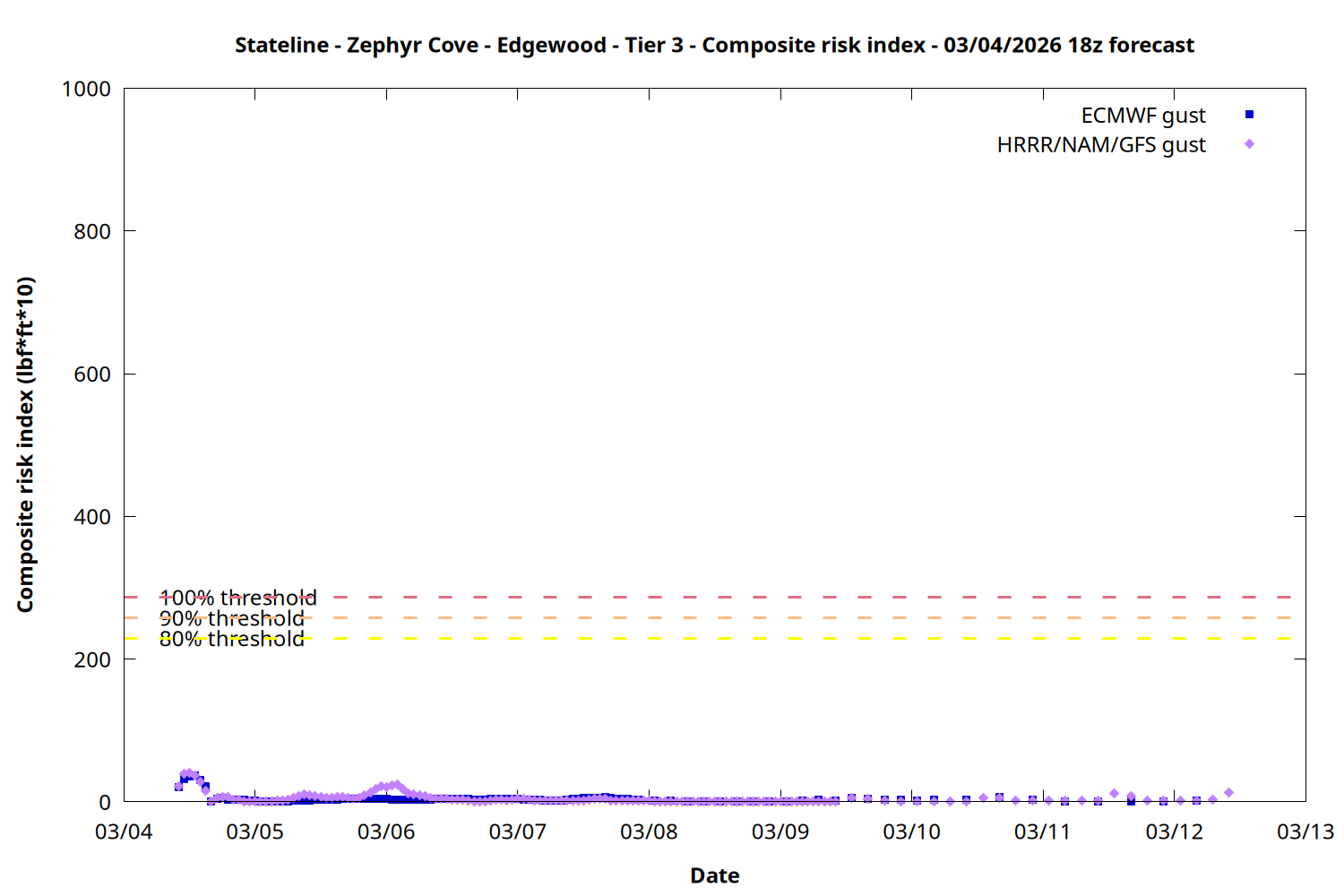Click the 80% threshold label
Screen dimensions: 1344x896
232,639
